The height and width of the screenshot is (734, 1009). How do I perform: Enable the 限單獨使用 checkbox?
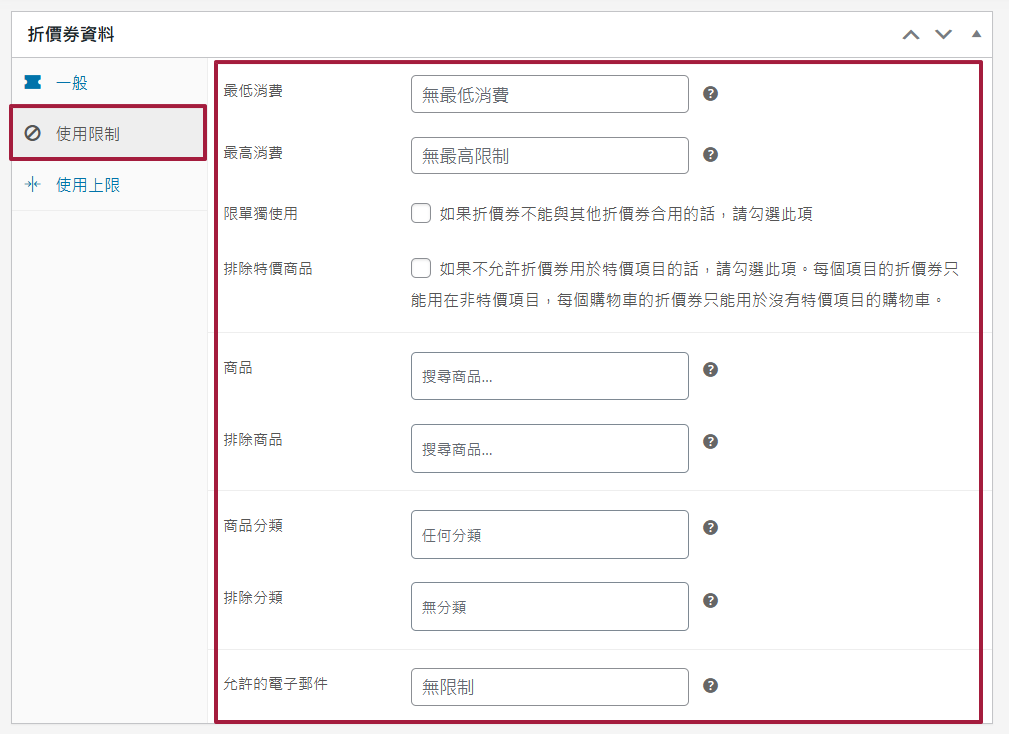point(421,212)
